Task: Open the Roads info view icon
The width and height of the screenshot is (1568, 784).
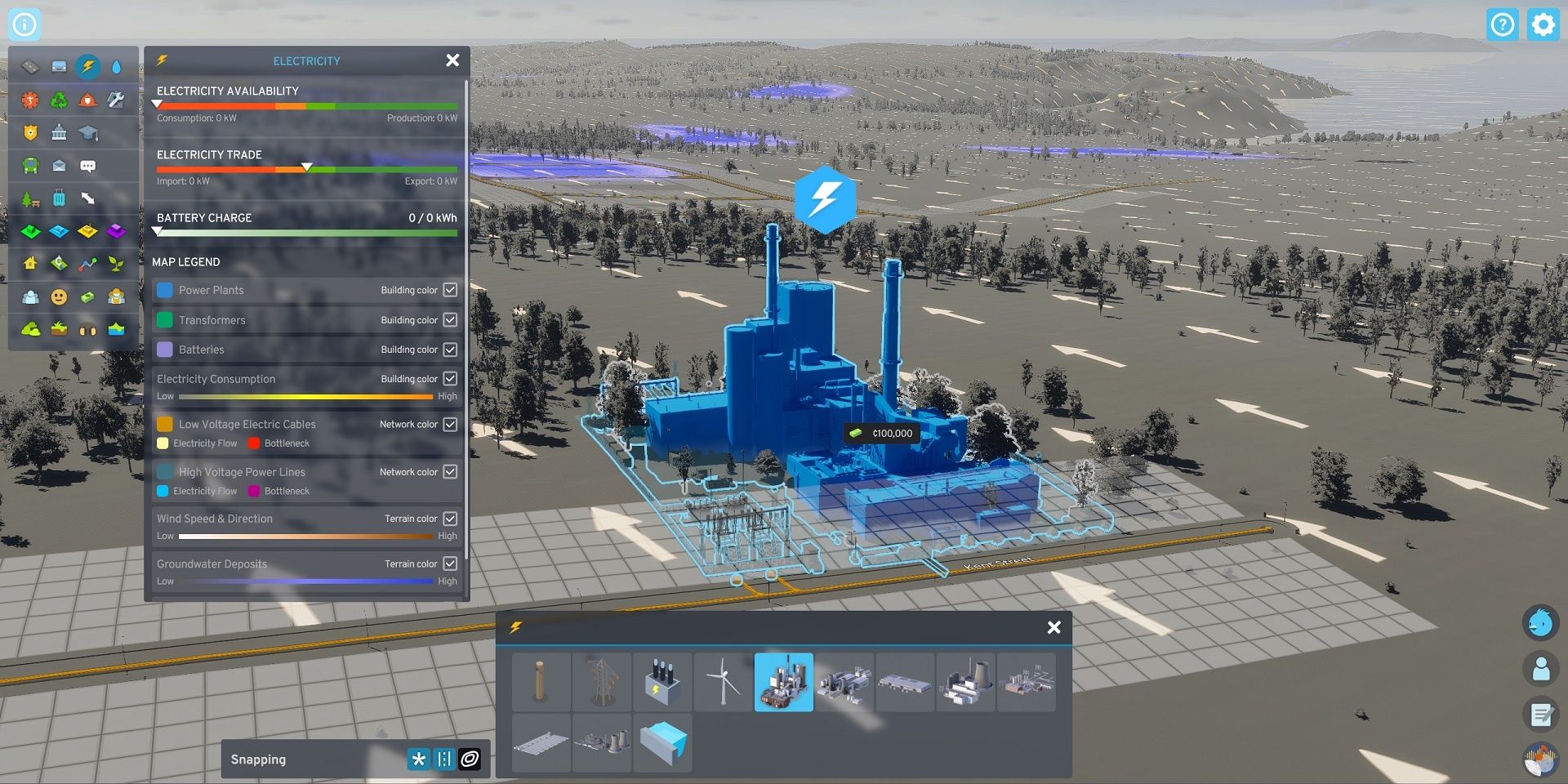Action: click(x=30, y=67)
